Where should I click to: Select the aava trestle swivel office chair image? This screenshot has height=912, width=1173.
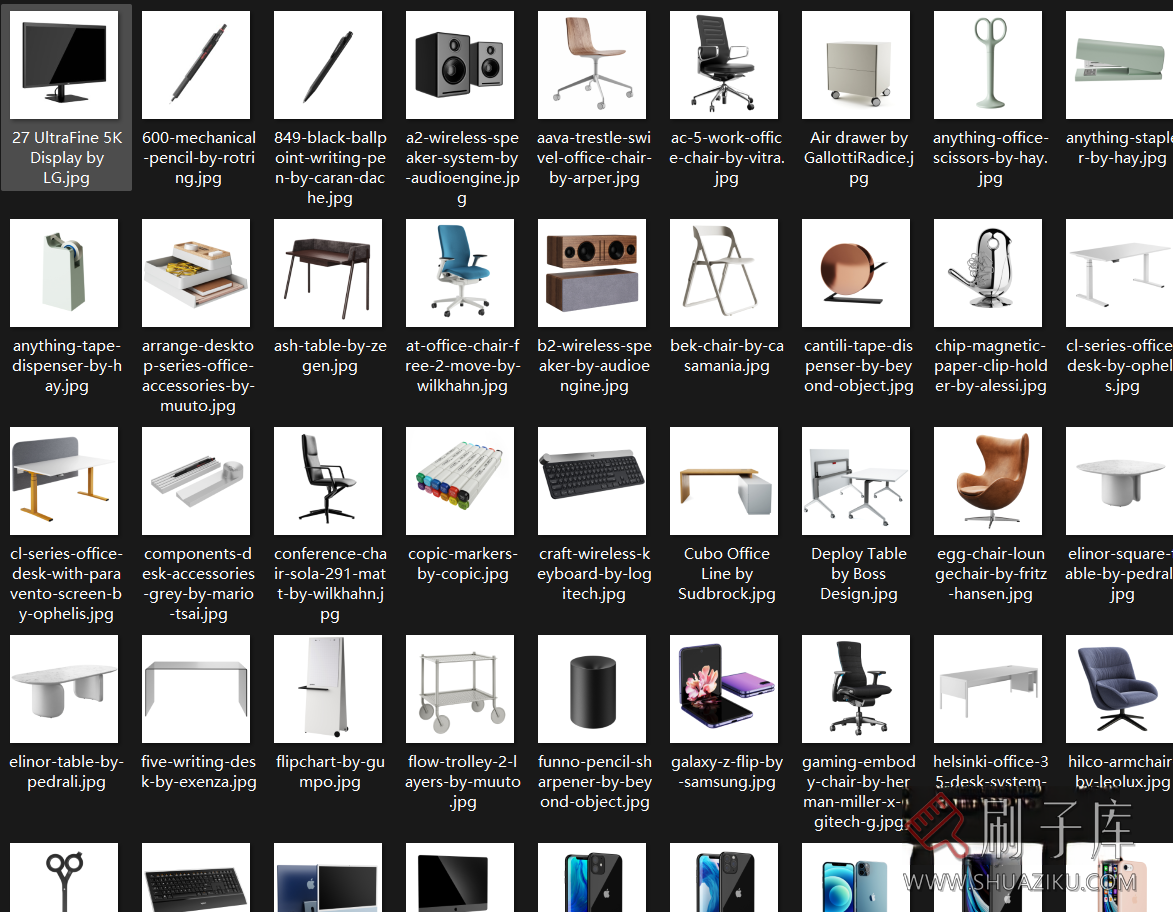[593, 66]
